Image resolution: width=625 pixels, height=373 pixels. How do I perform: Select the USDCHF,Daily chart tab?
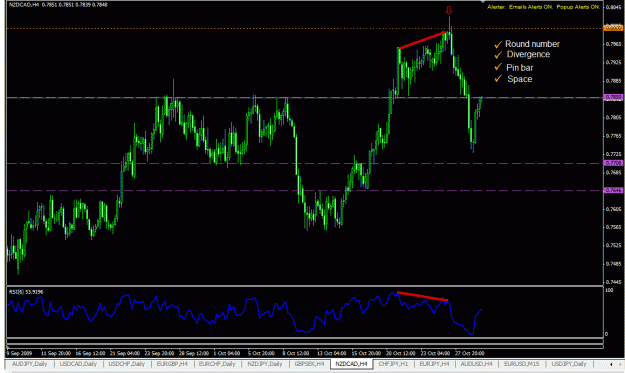tap(127, 364)
